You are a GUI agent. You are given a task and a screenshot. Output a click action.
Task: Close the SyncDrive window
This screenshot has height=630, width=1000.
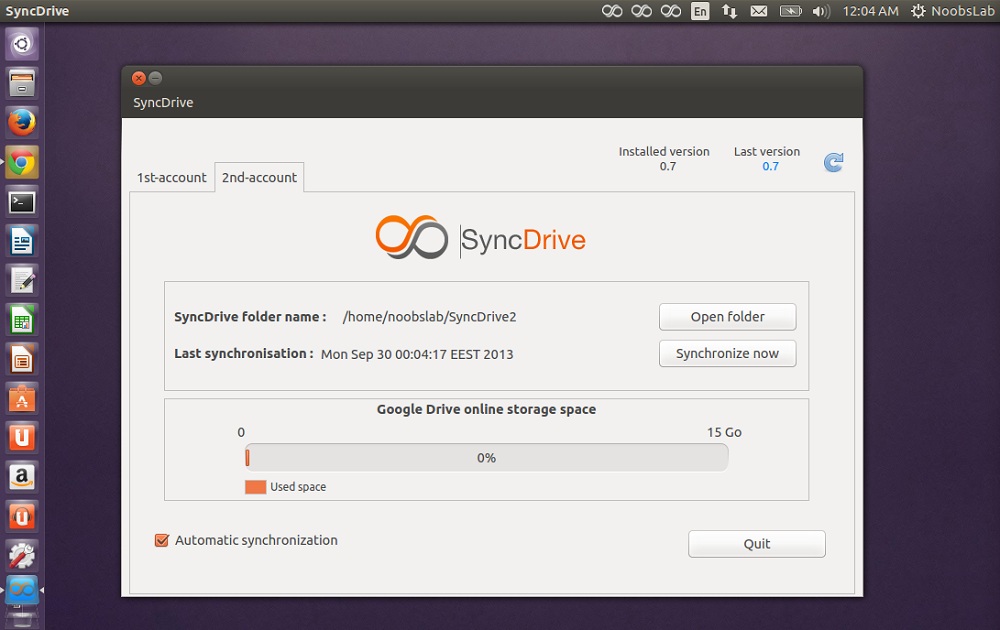[x=138, y=78]
